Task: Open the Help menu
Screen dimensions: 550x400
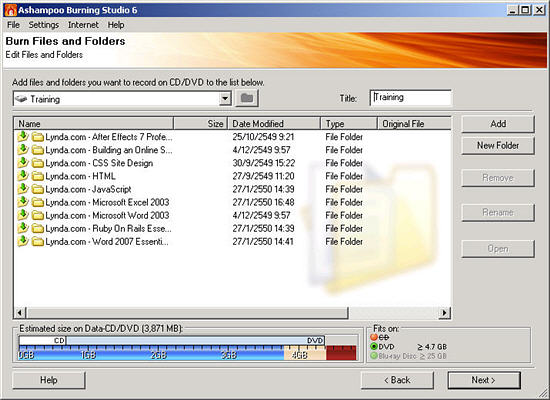Action: [x=116, y=25]
